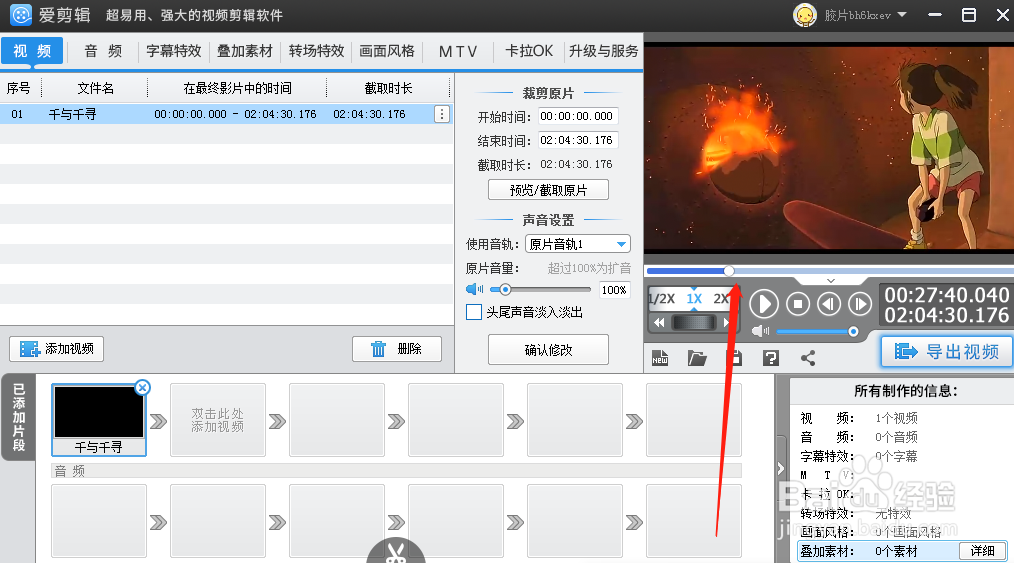Open the 音频 tab
Viewport: 1014px width, 563px height.
103,51
